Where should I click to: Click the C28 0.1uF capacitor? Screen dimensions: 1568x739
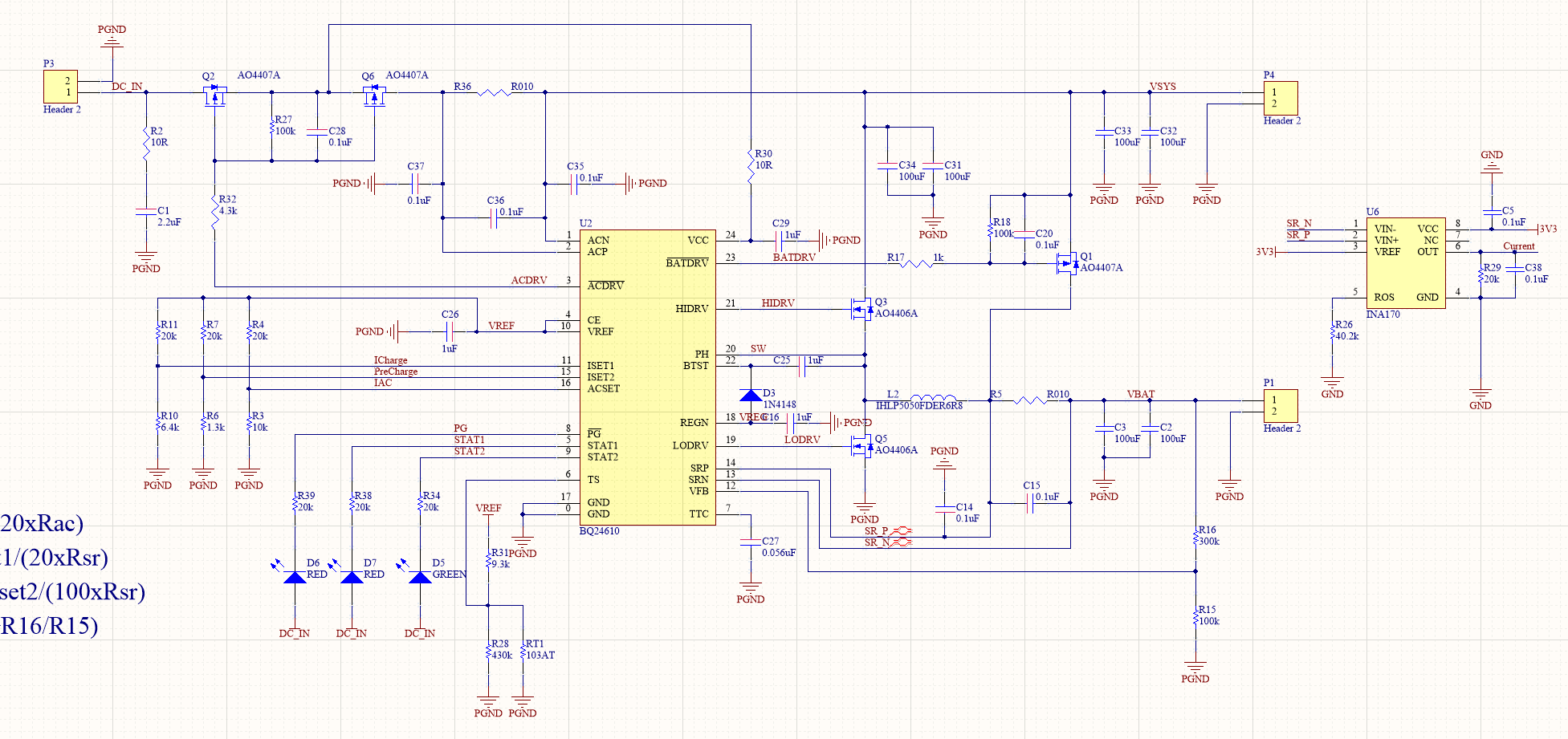click(x=317, y=132)
